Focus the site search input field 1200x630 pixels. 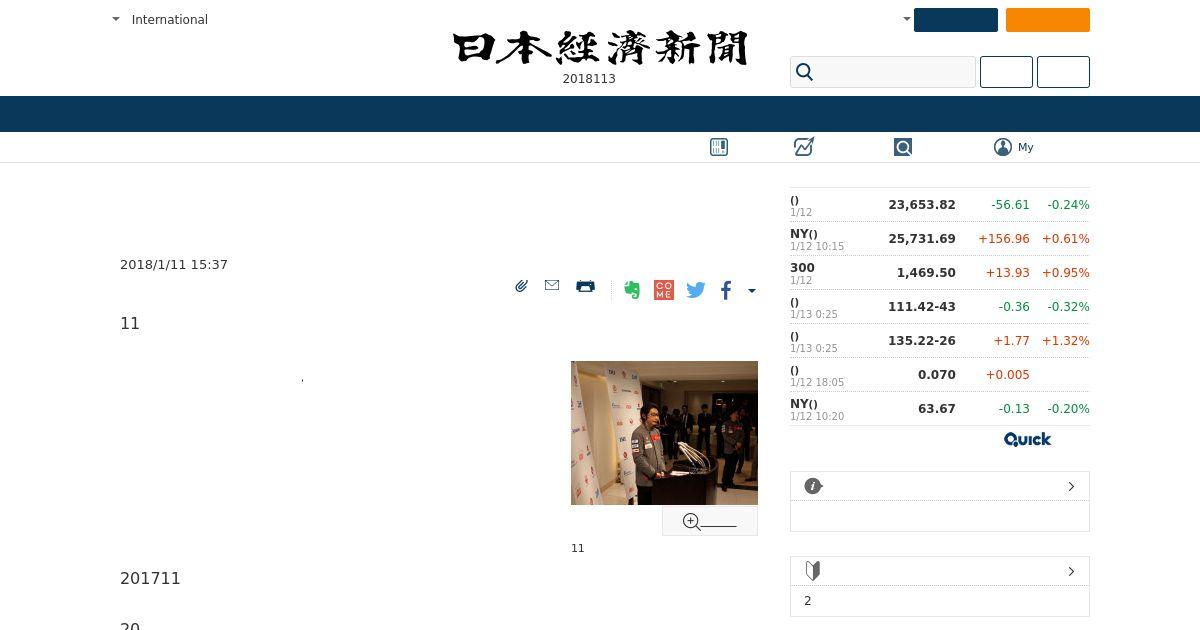tap(883, 72)
